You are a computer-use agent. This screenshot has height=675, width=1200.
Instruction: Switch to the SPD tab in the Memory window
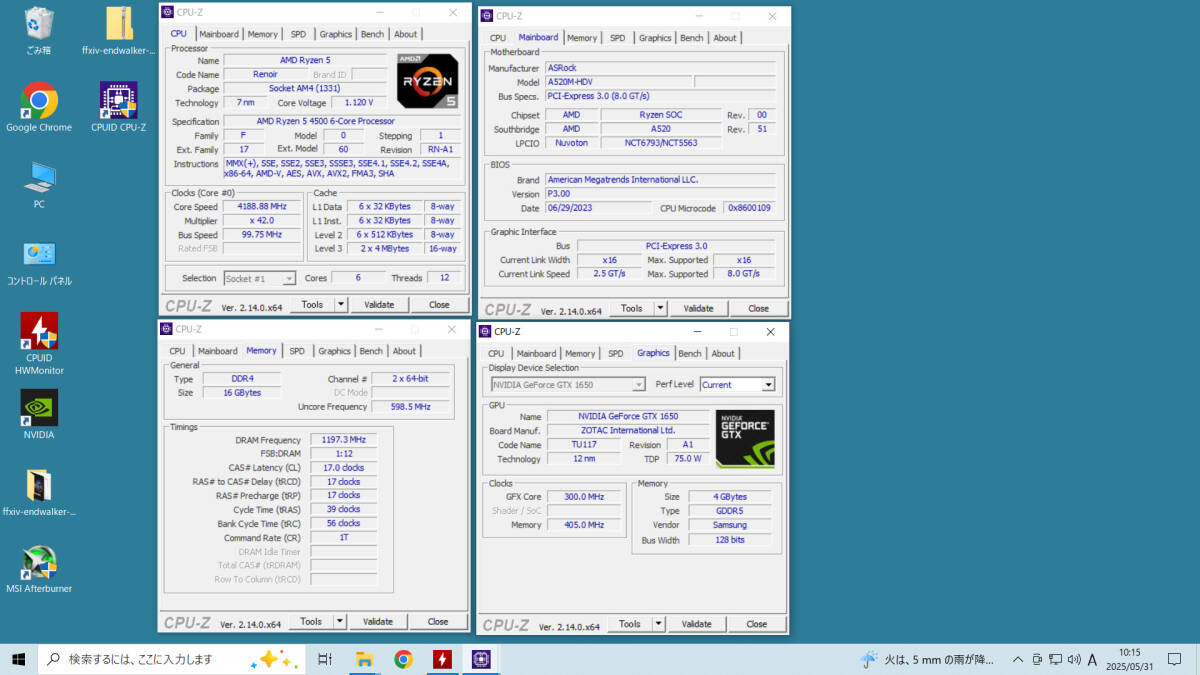[x=297, y=351]
